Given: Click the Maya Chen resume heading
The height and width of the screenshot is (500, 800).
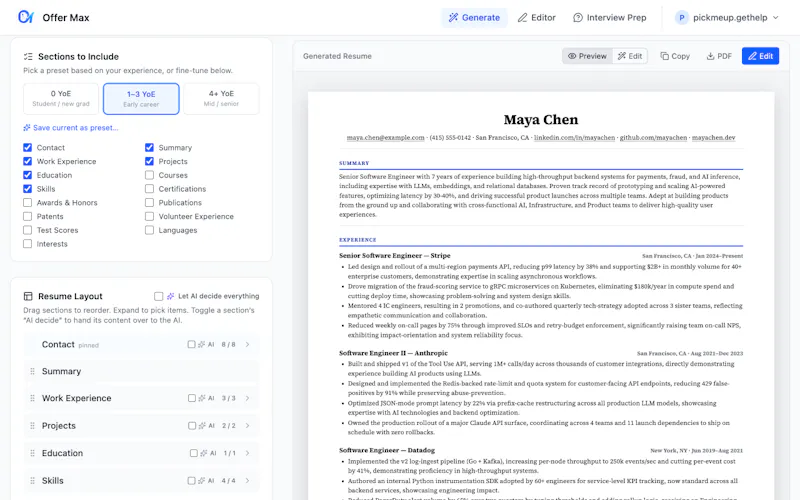Looking at the screenshot, I should [x=541, y=119].
